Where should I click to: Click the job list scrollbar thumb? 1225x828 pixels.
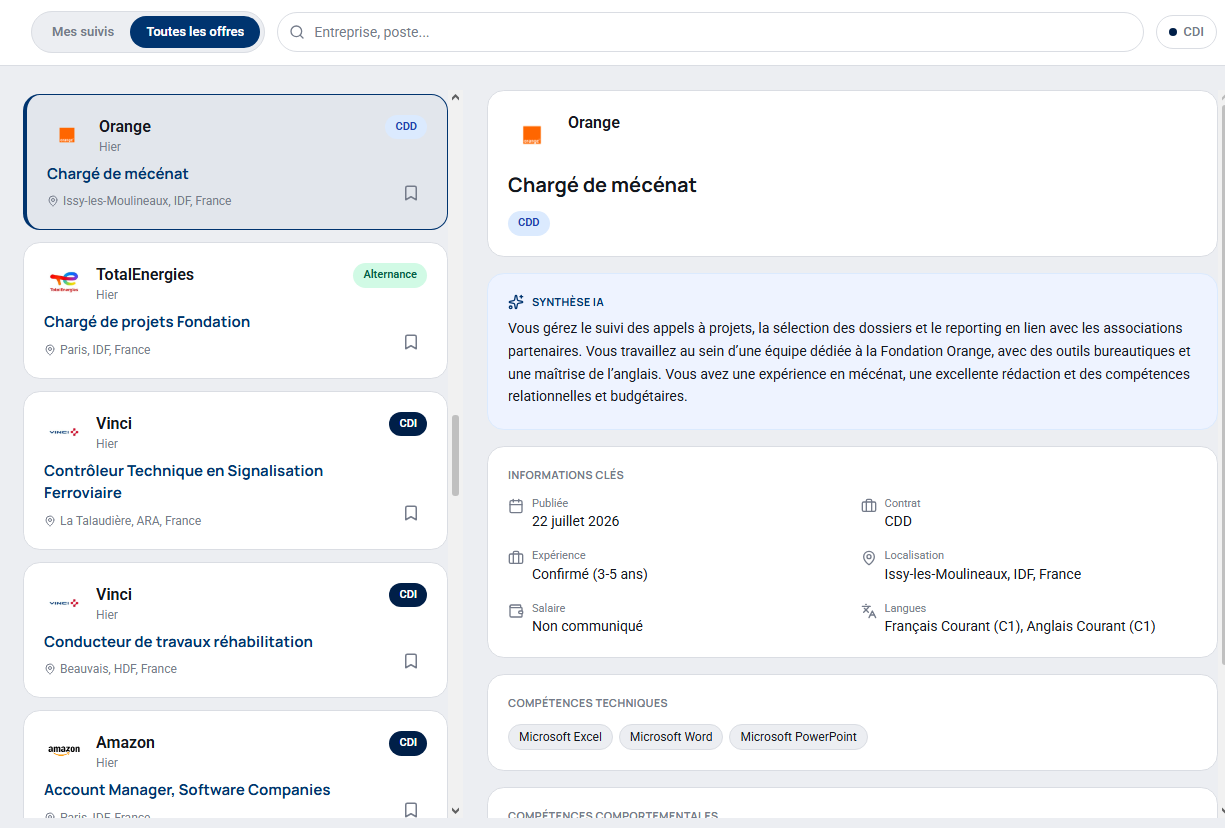(x=456, y=455)
